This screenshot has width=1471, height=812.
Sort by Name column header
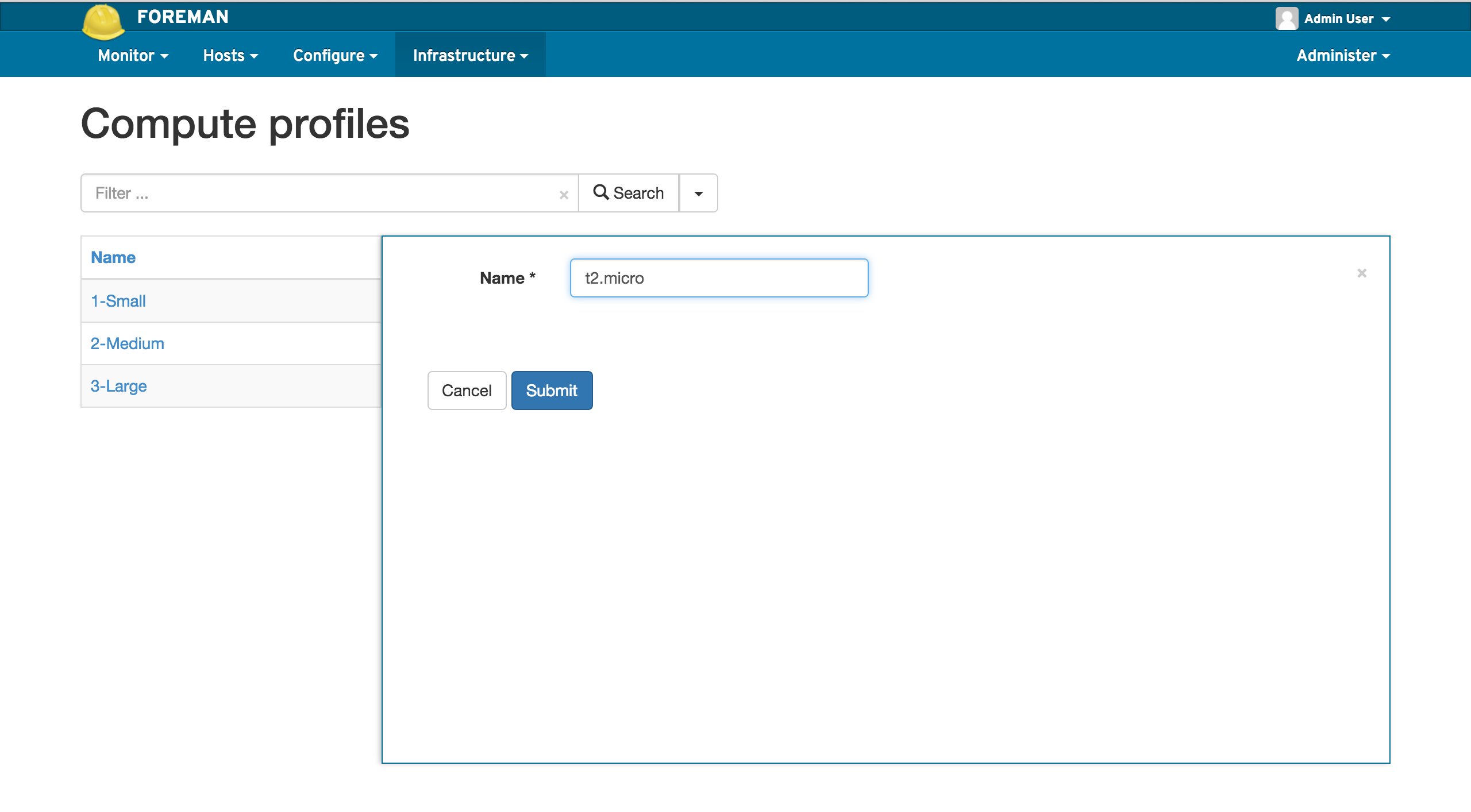[113, 257]
